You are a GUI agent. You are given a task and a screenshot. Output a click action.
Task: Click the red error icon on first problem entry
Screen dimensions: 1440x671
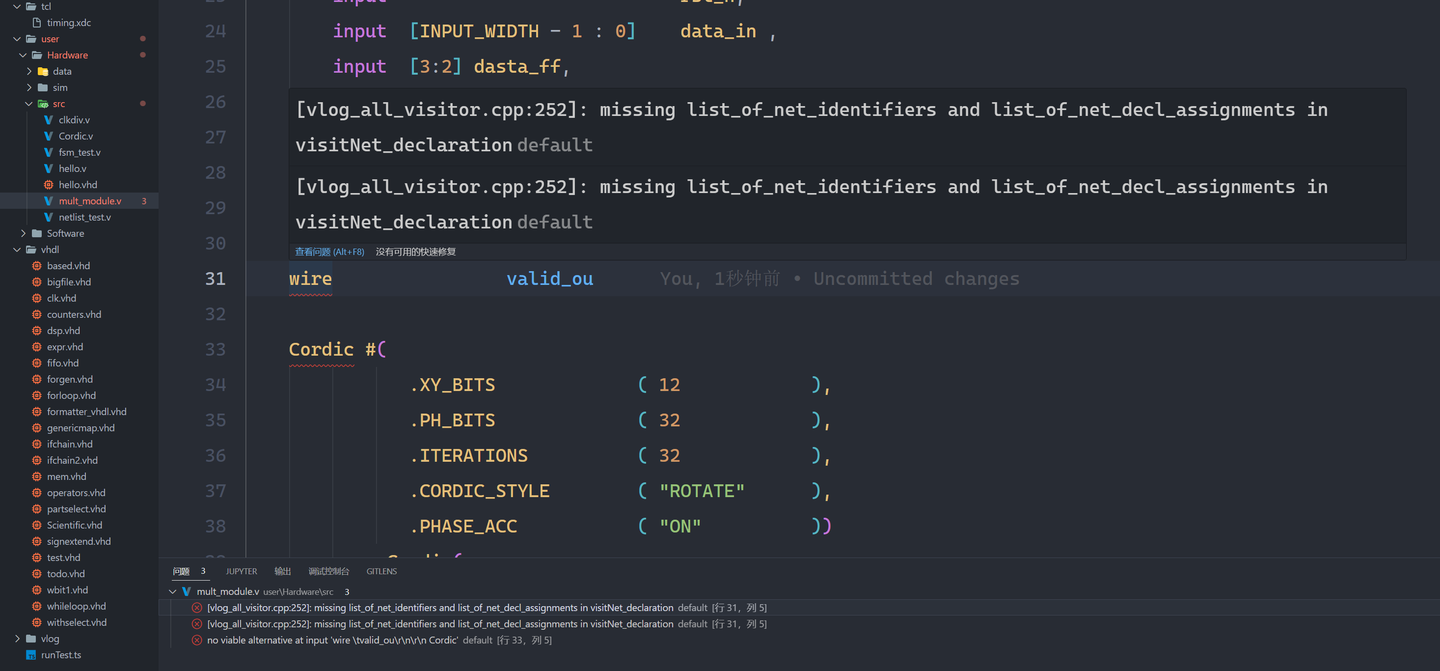196,609
